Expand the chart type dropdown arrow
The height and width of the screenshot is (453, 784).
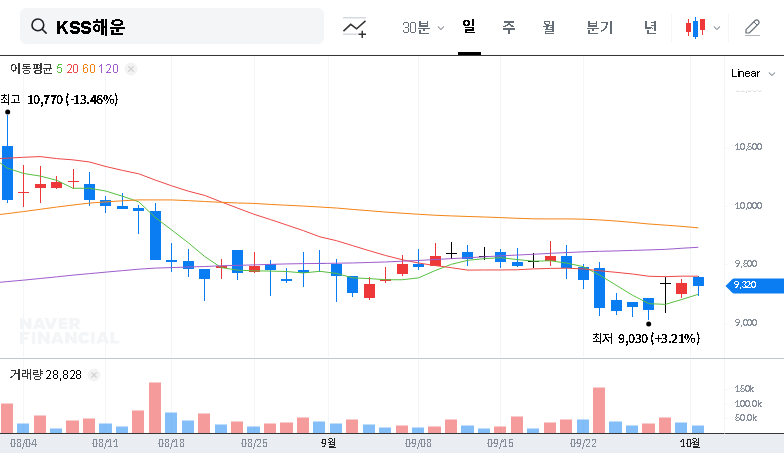pos(716,28)
